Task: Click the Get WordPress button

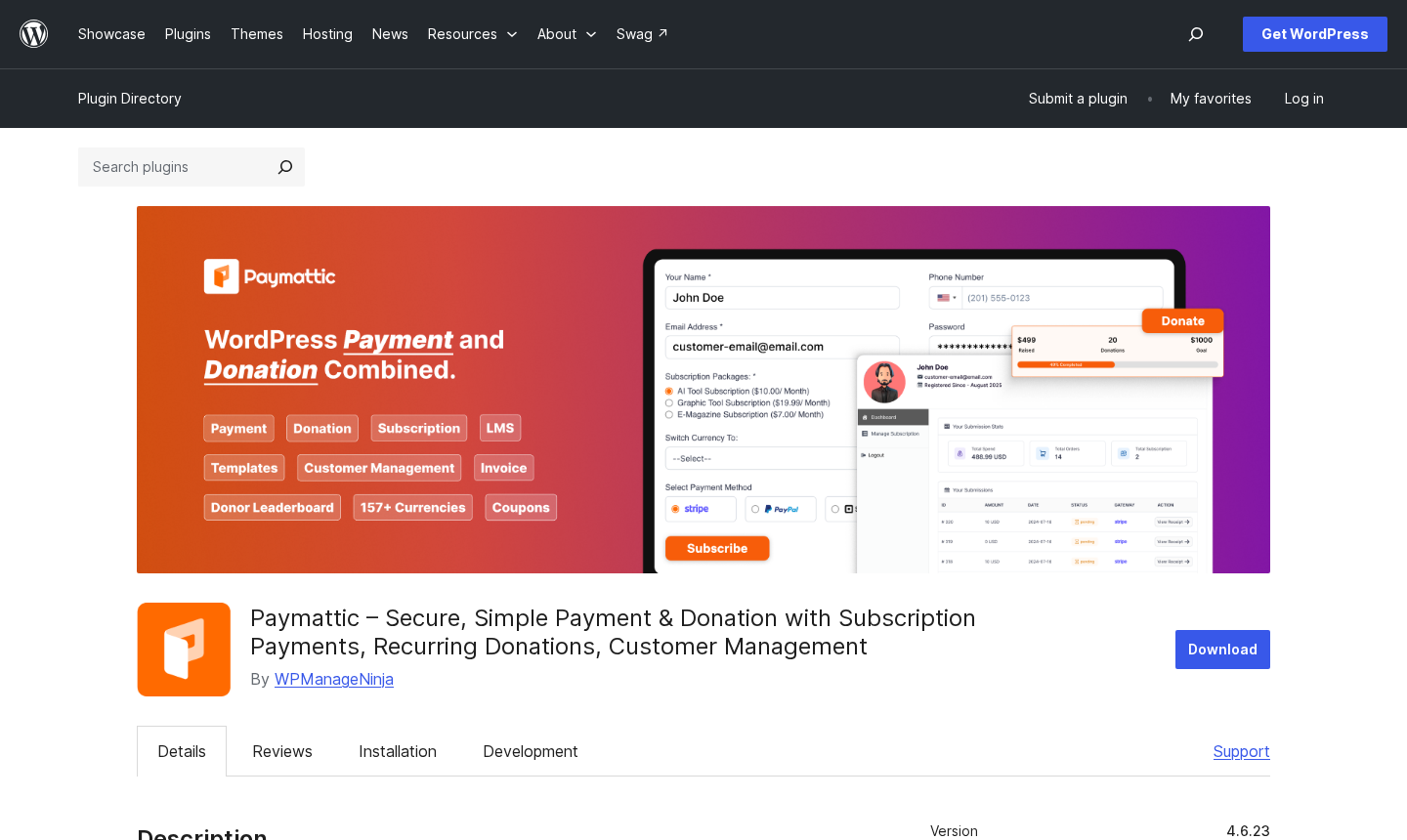Action: [x=1315, y=34]
